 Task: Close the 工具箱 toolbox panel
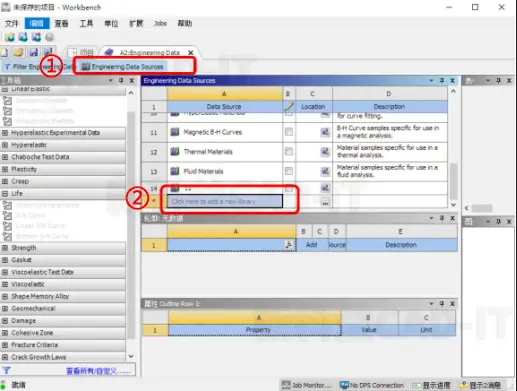click(x=132, y=80)
